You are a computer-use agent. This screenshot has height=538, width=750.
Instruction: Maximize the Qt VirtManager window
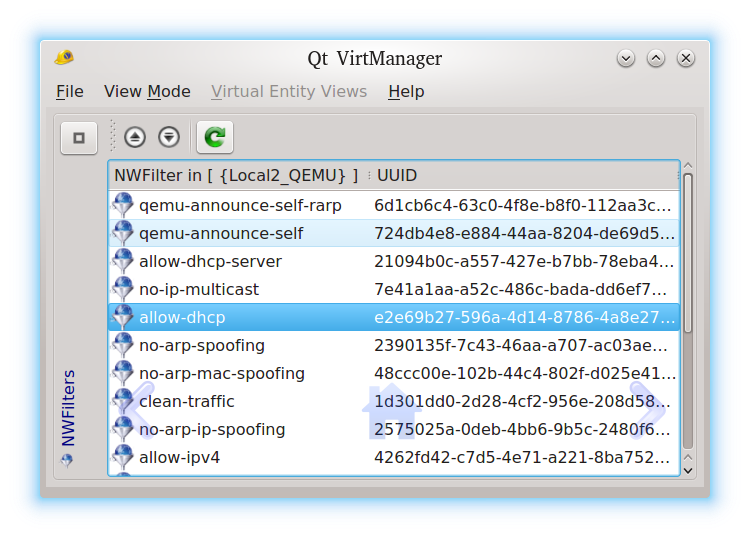coord(656,58)
